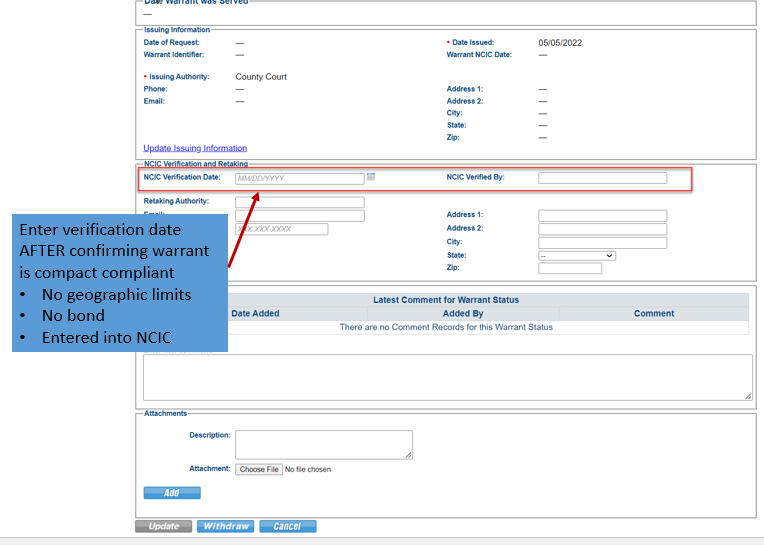Click the Add attachment button
The width and height of the screenshot is (764, 545).
click(172, 493)
